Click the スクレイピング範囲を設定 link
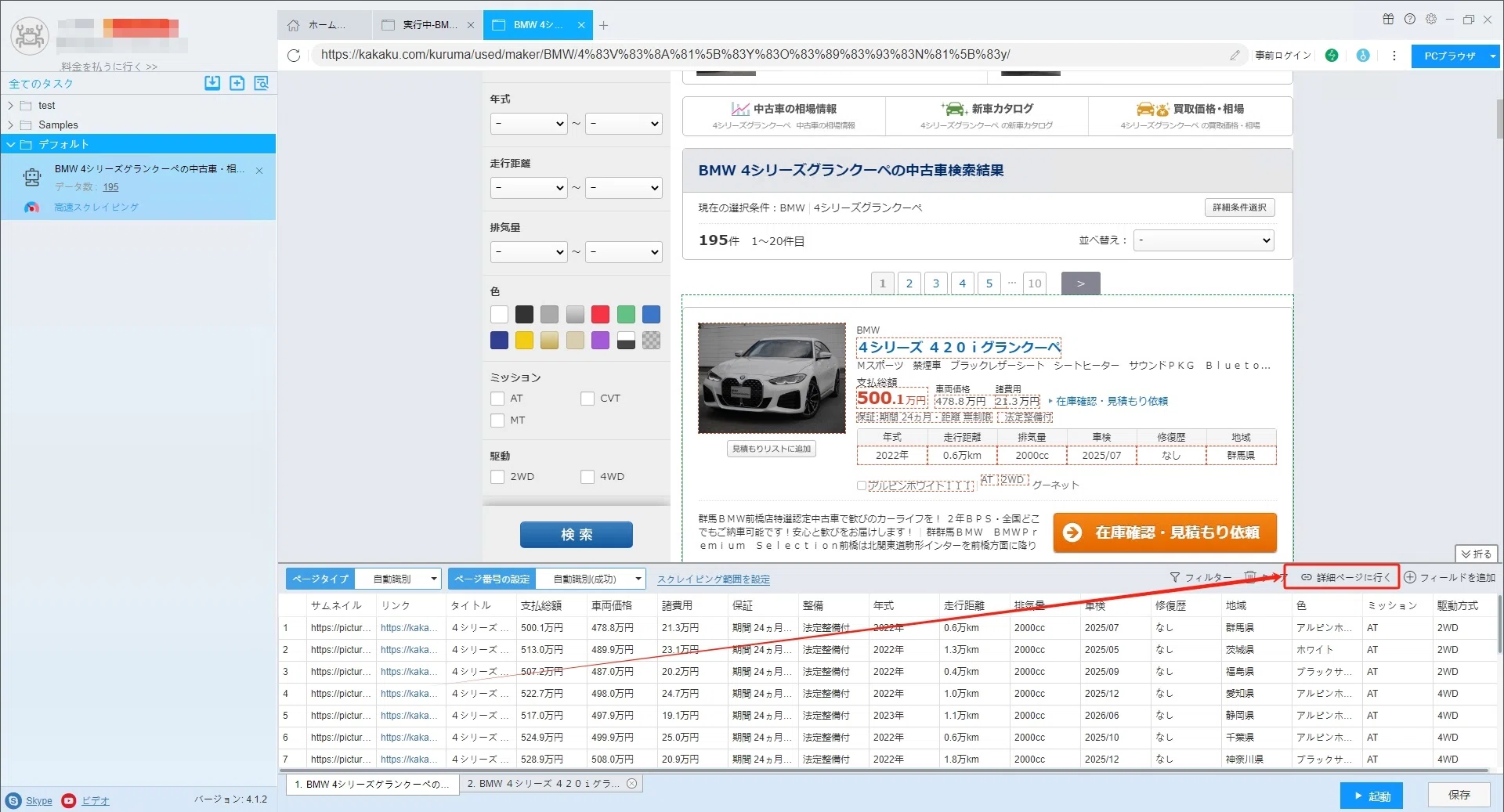The height and width of the screenshot is (812, 1504). point(713,579)
